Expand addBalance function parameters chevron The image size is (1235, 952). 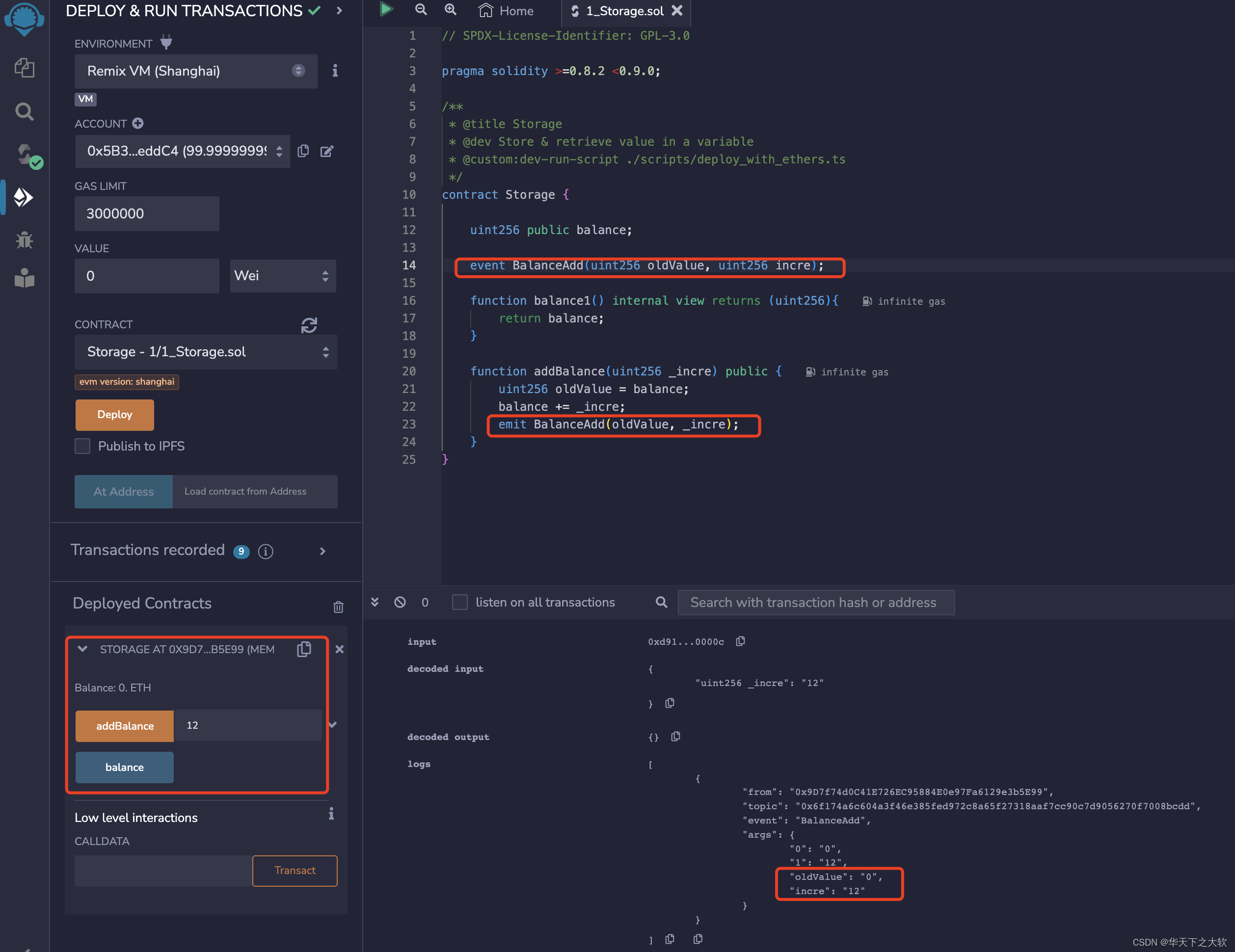tap(333, 725)
